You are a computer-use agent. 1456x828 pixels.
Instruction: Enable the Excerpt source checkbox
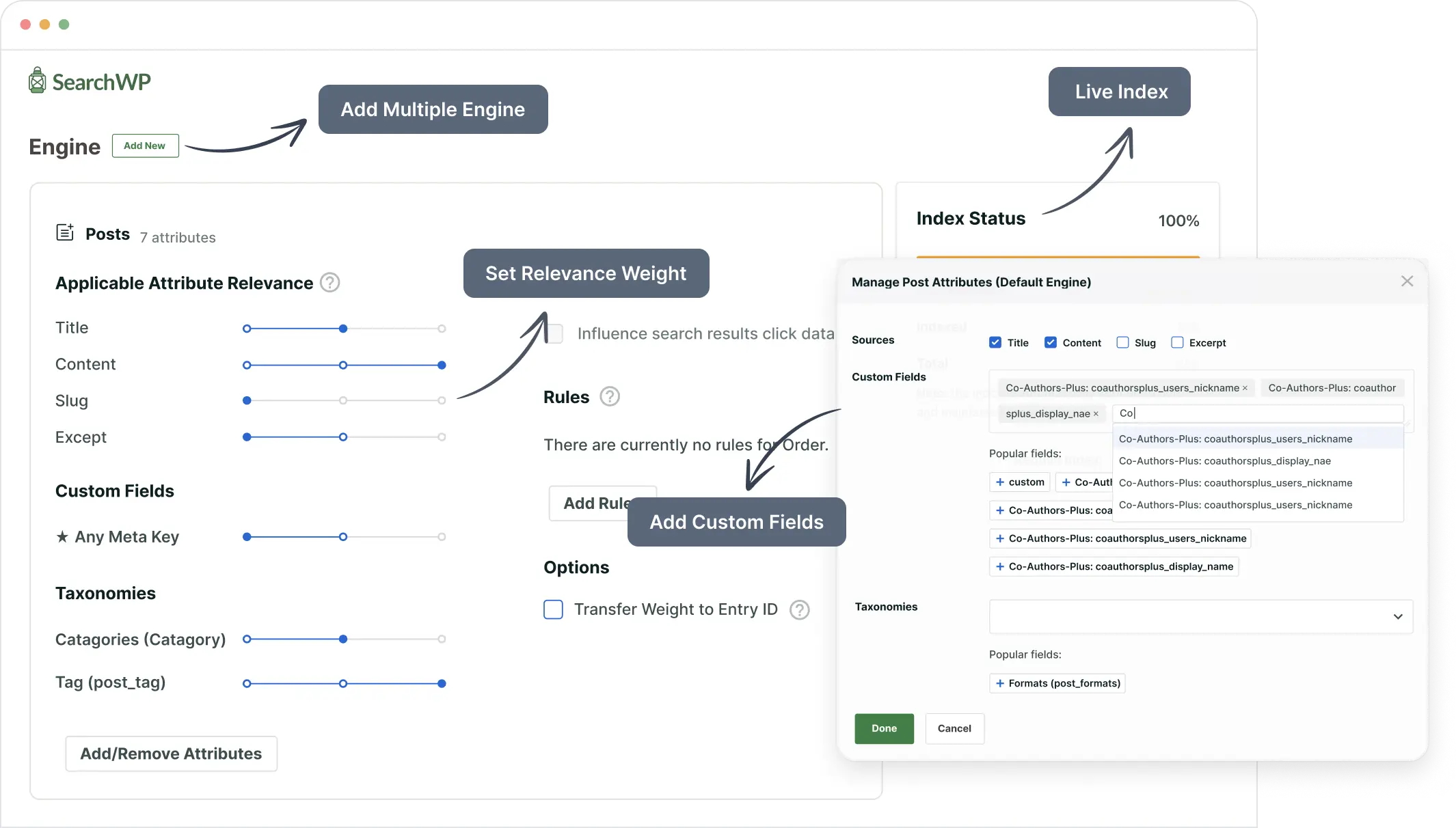1177,342
